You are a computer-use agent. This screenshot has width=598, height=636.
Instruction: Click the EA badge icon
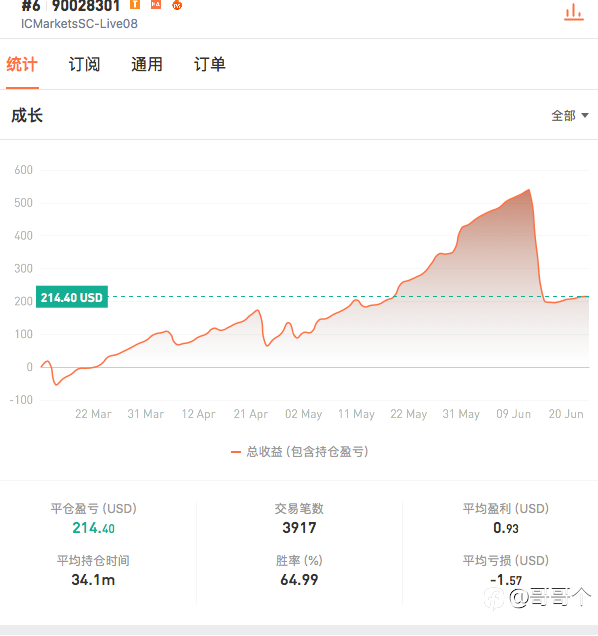coord(156,4)
